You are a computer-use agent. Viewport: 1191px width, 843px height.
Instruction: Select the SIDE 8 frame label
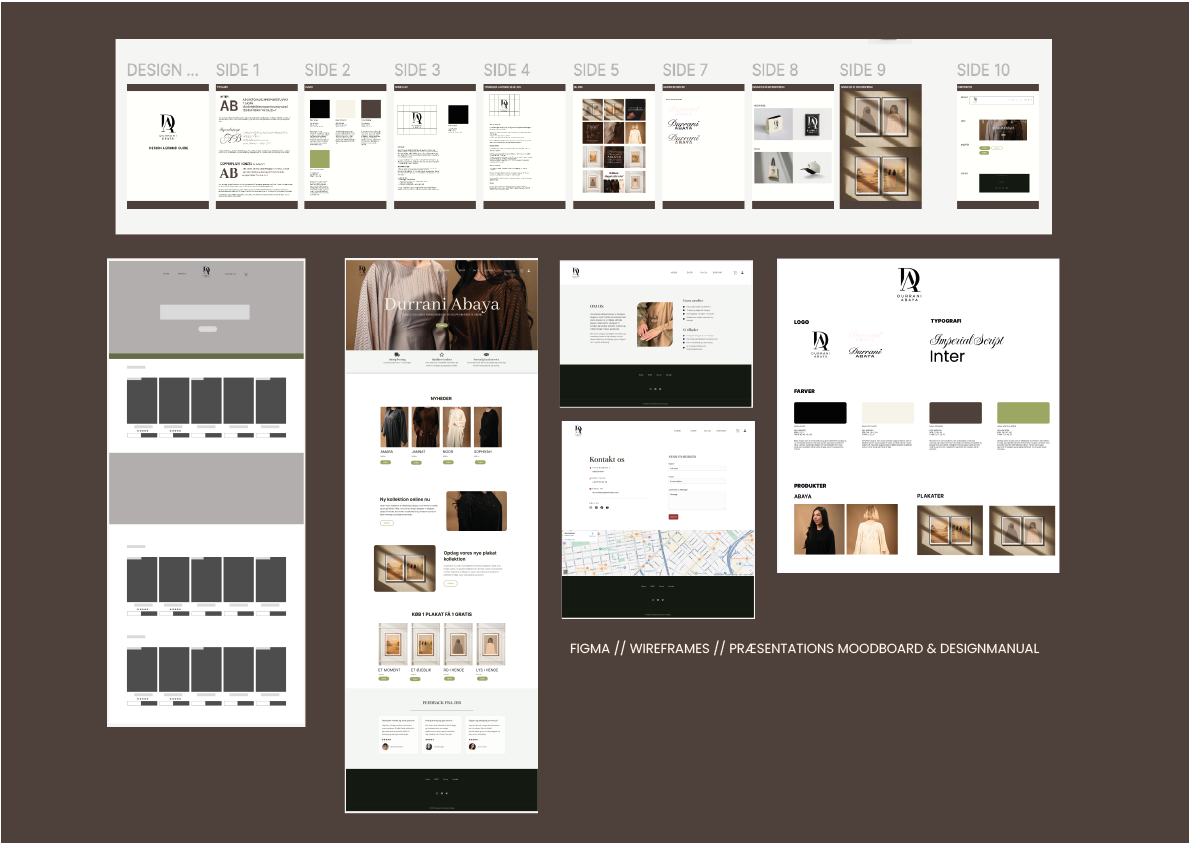(775, 70)
